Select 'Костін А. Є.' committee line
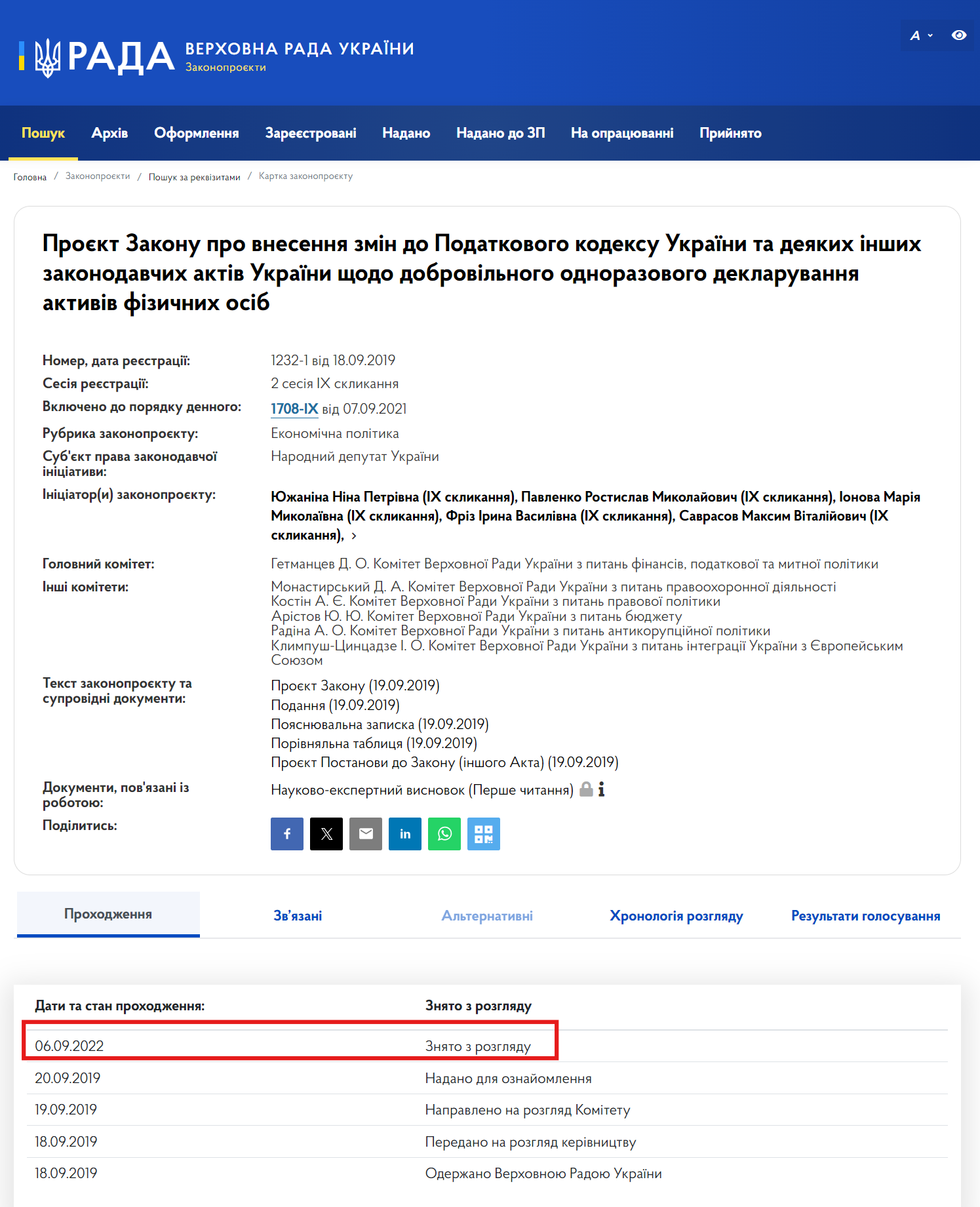Screen dimensions: 980x1207 click(x=496, y=601)
